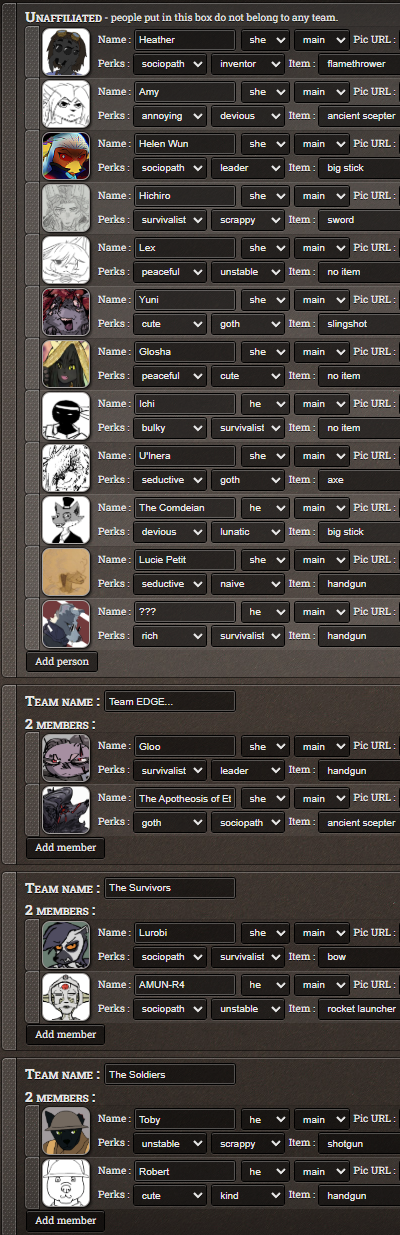Open Toby's scrappy perk dropdown

coord(247,1144)
